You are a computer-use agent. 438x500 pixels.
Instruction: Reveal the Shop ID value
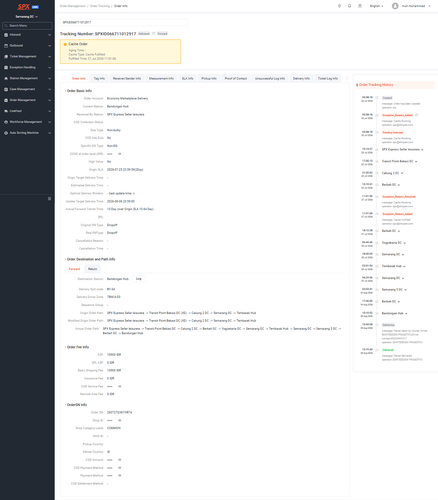[120, 420]
